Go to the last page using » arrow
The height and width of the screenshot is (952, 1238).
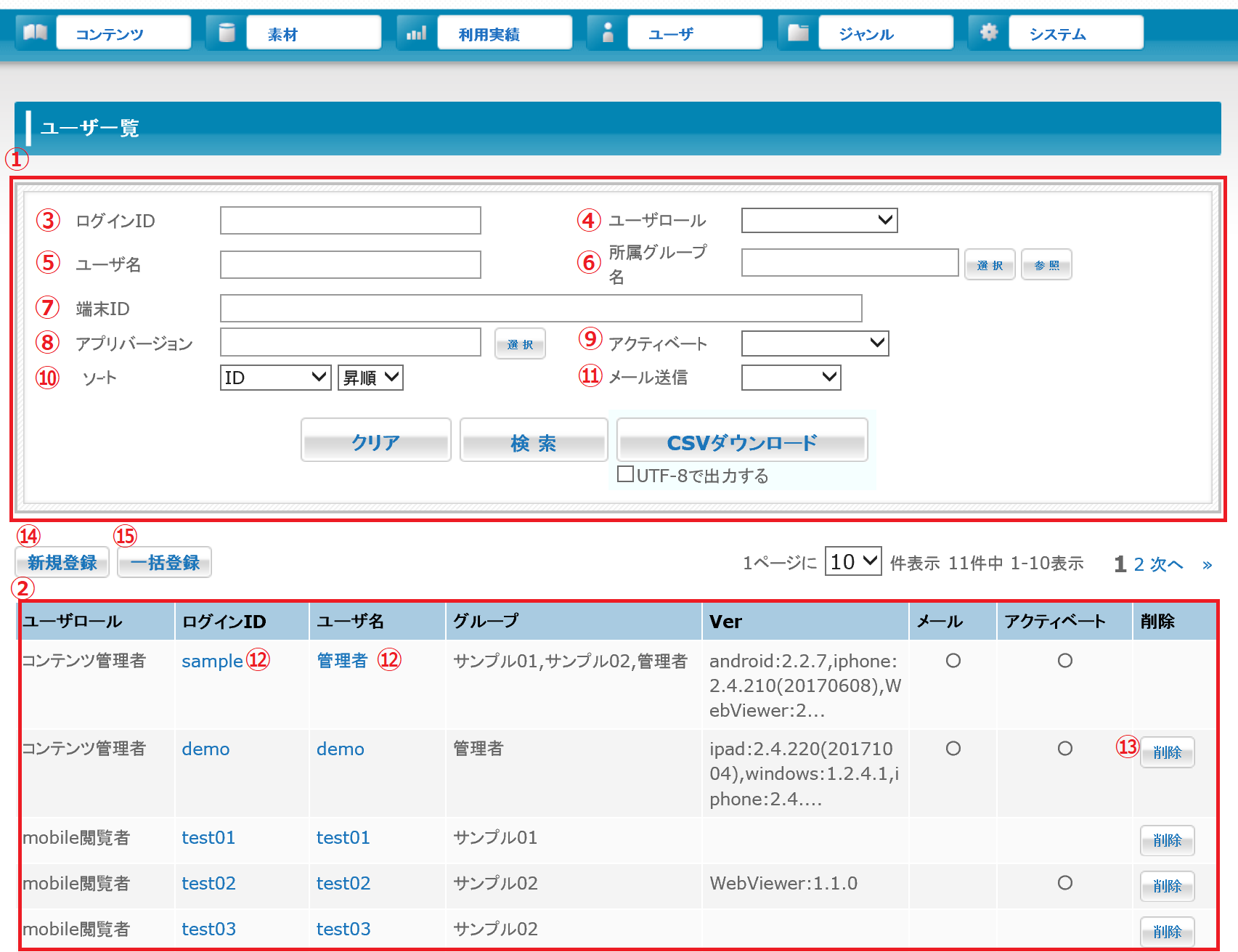click(1207, 565)
